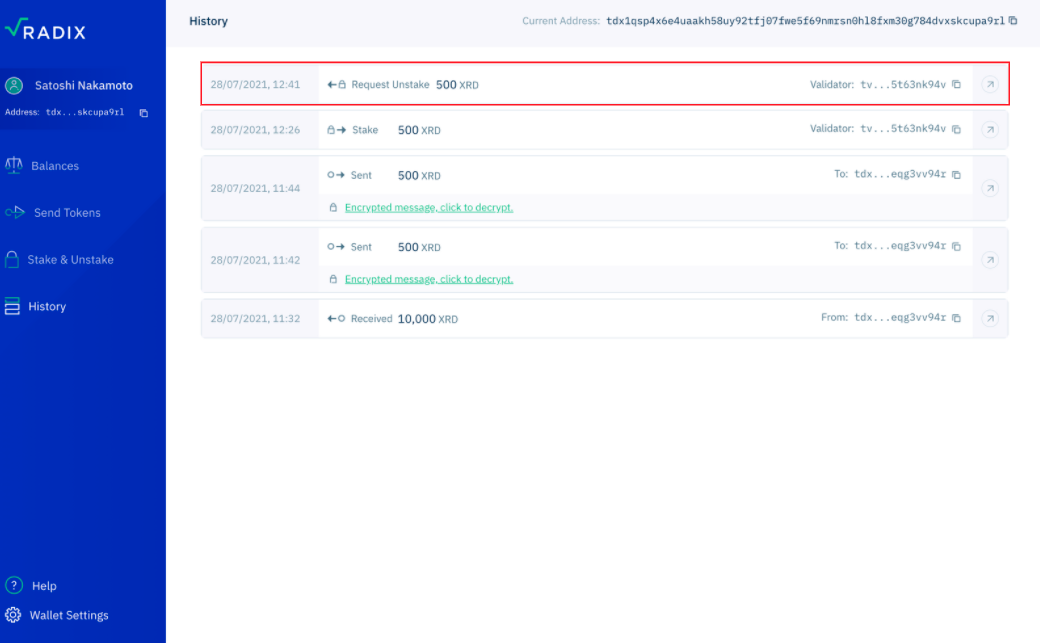Click the Request Unstake label

pos(390,84)
